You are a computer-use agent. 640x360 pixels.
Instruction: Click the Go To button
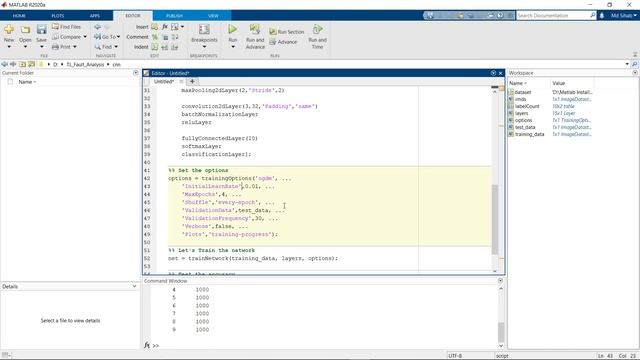(107, 37)
